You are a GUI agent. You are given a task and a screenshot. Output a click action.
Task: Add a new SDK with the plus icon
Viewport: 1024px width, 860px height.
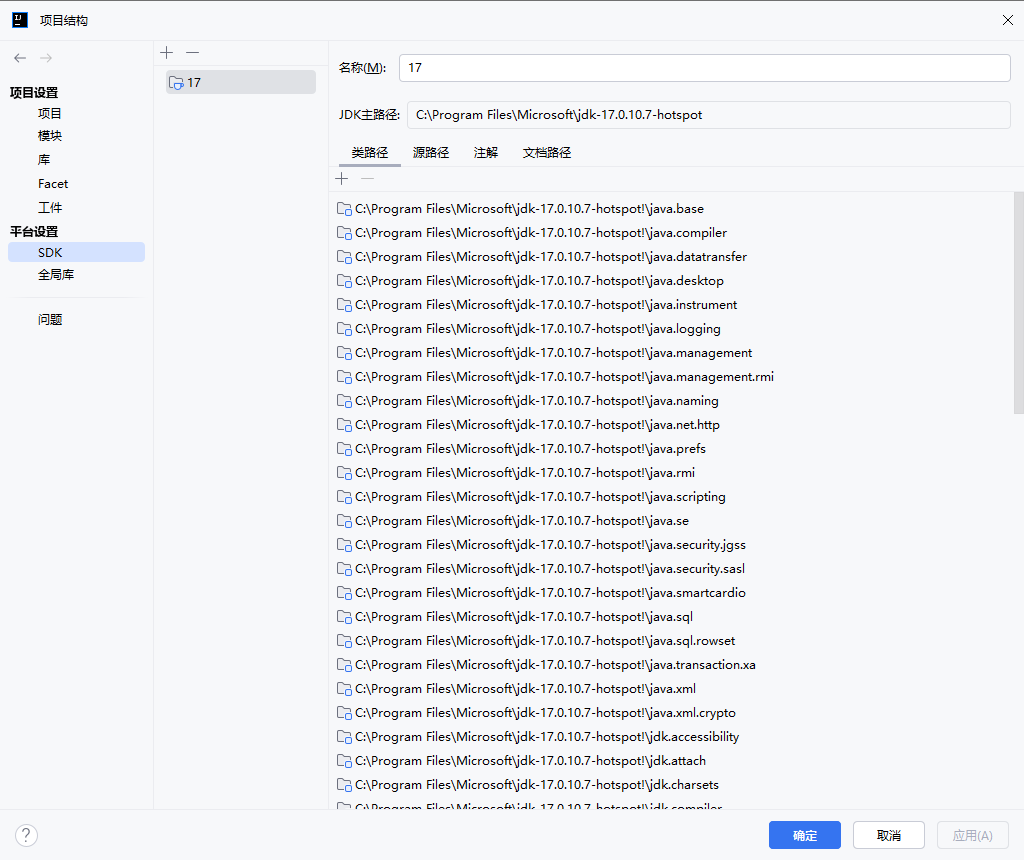tap(167, 52)
